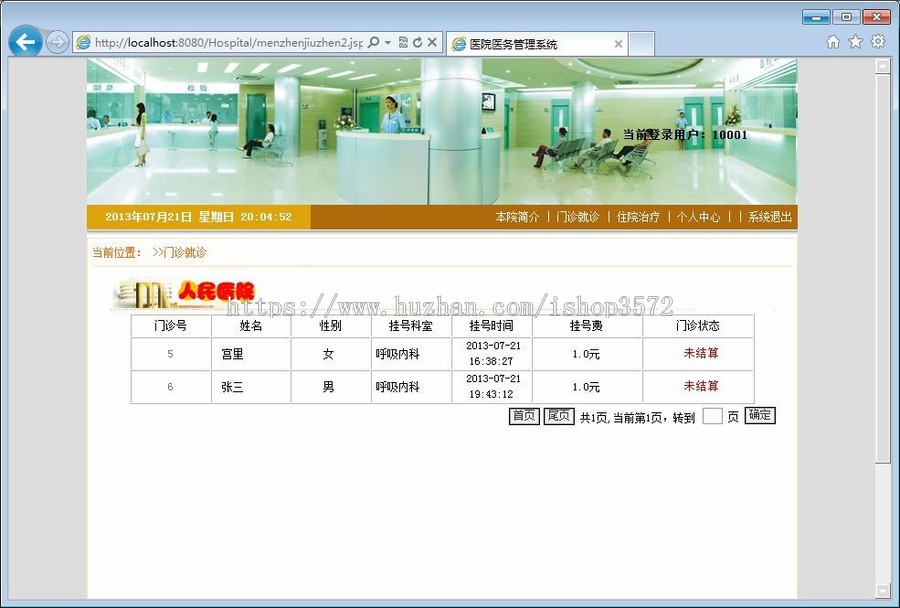Image resolution: width=900 pixels, height=608 pixels.
Task: Open the 住院治疗 navigation item
Action: [638, 217]
